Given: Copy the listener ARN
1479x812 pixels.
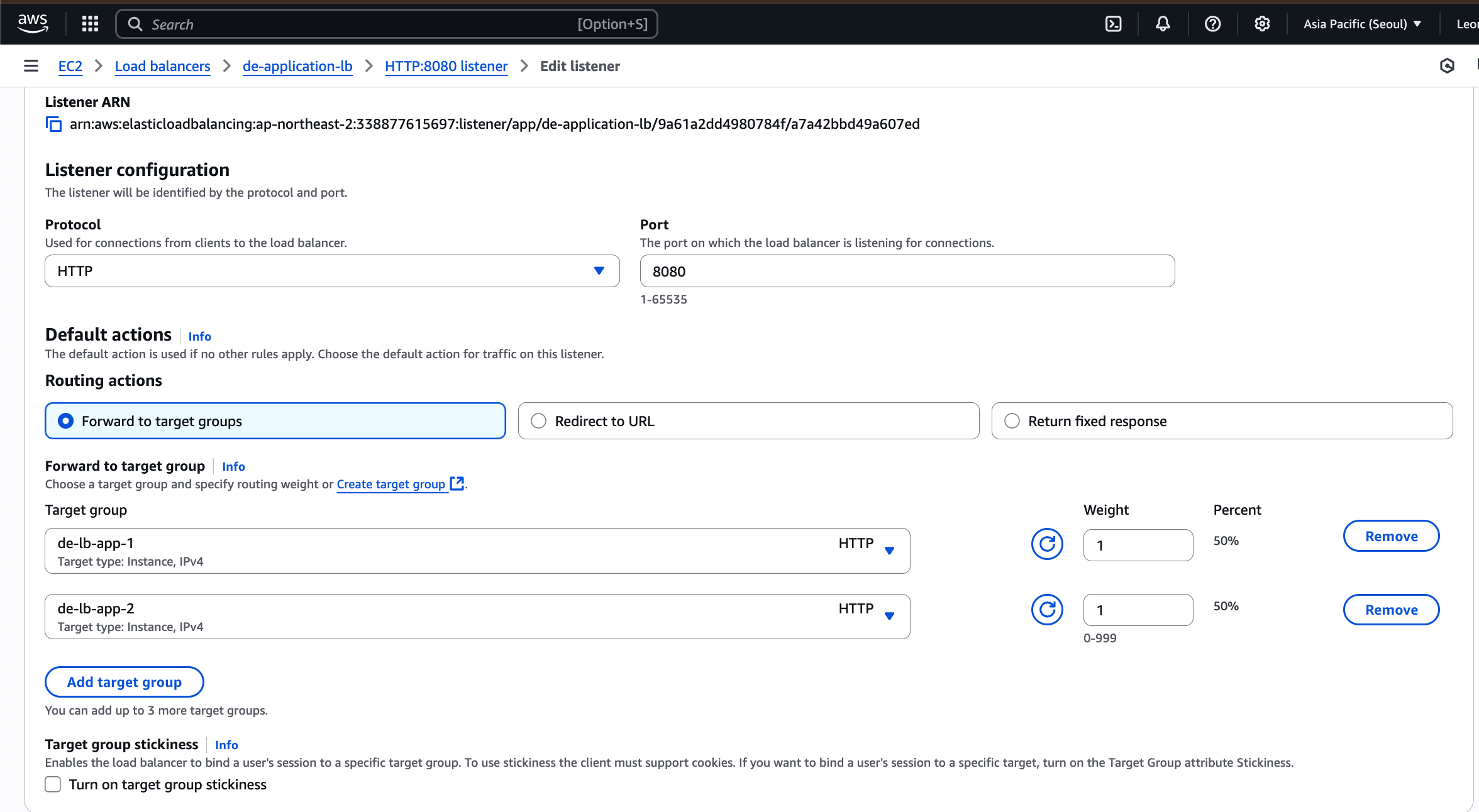Looking at the screenshot, I should tap(54, 124).
